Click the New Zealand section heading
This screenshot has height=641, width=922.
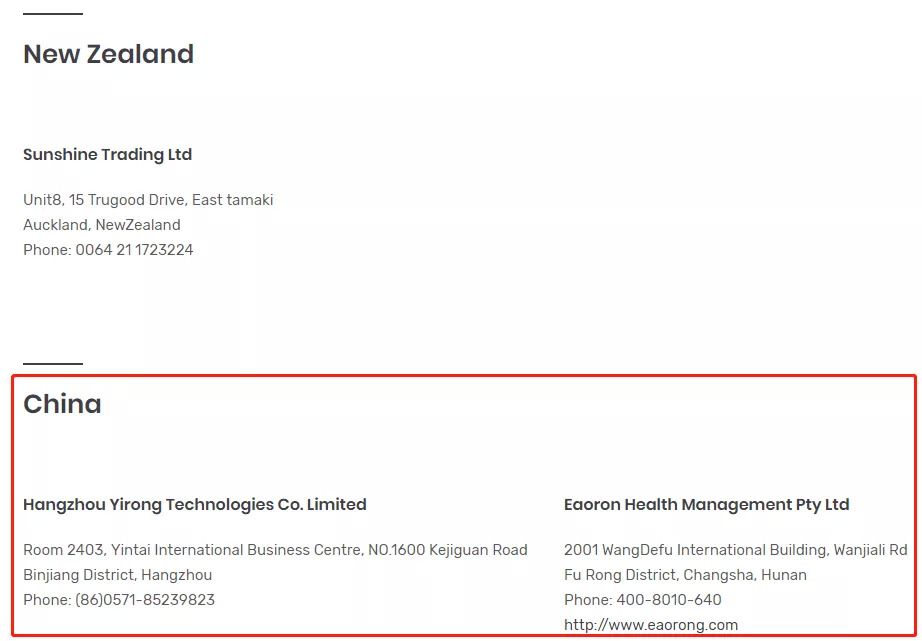[108, 54]
